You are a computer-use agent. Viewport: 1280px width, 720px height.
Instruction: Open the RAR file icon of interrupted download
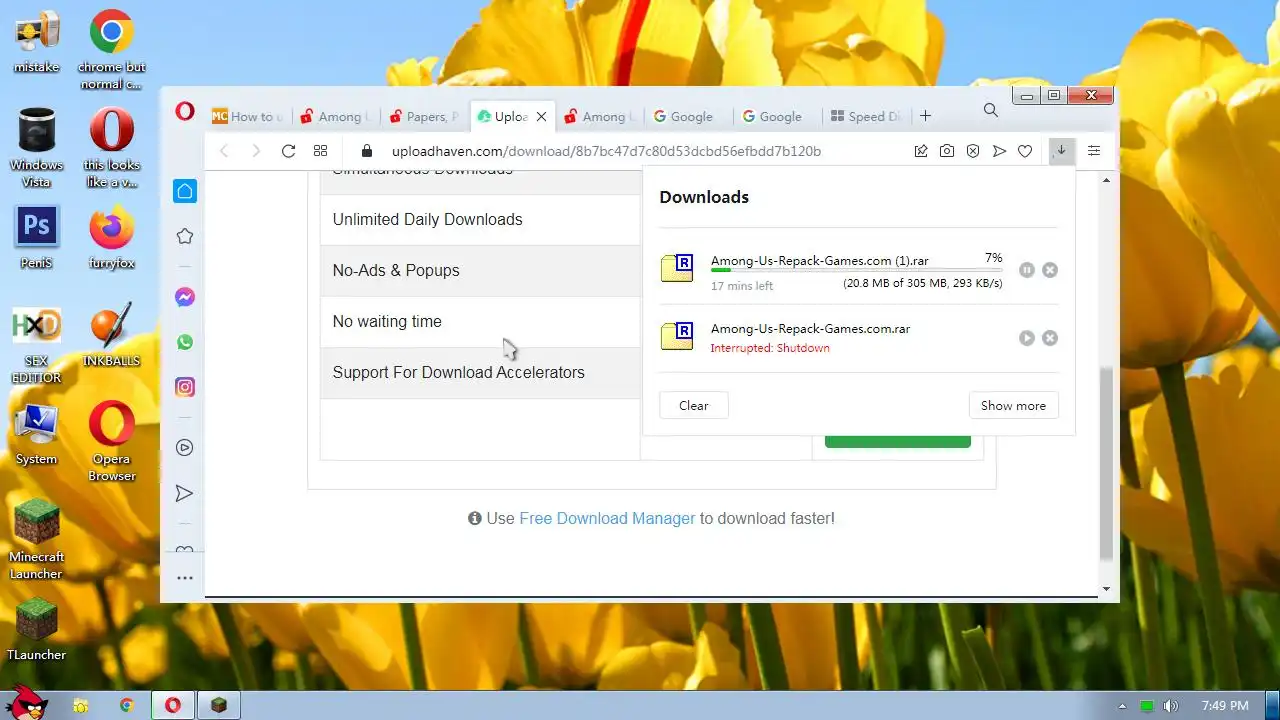click(677, 336)
